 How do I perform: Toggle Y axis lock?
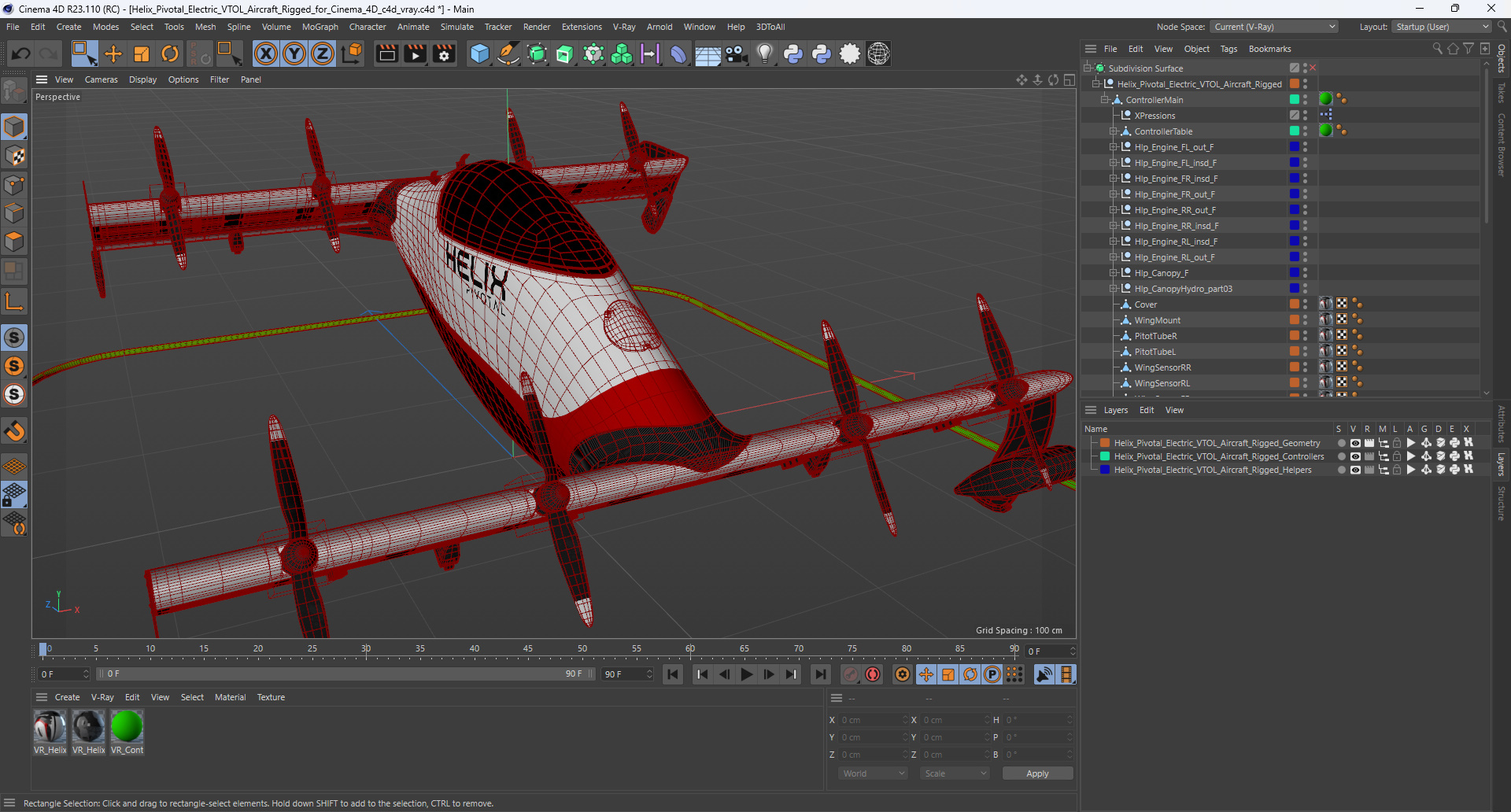coord(294,54)
